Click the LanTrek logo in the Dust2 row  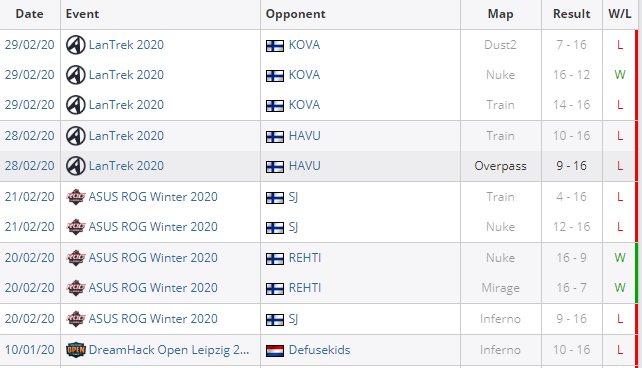click(x=76, y=45)
